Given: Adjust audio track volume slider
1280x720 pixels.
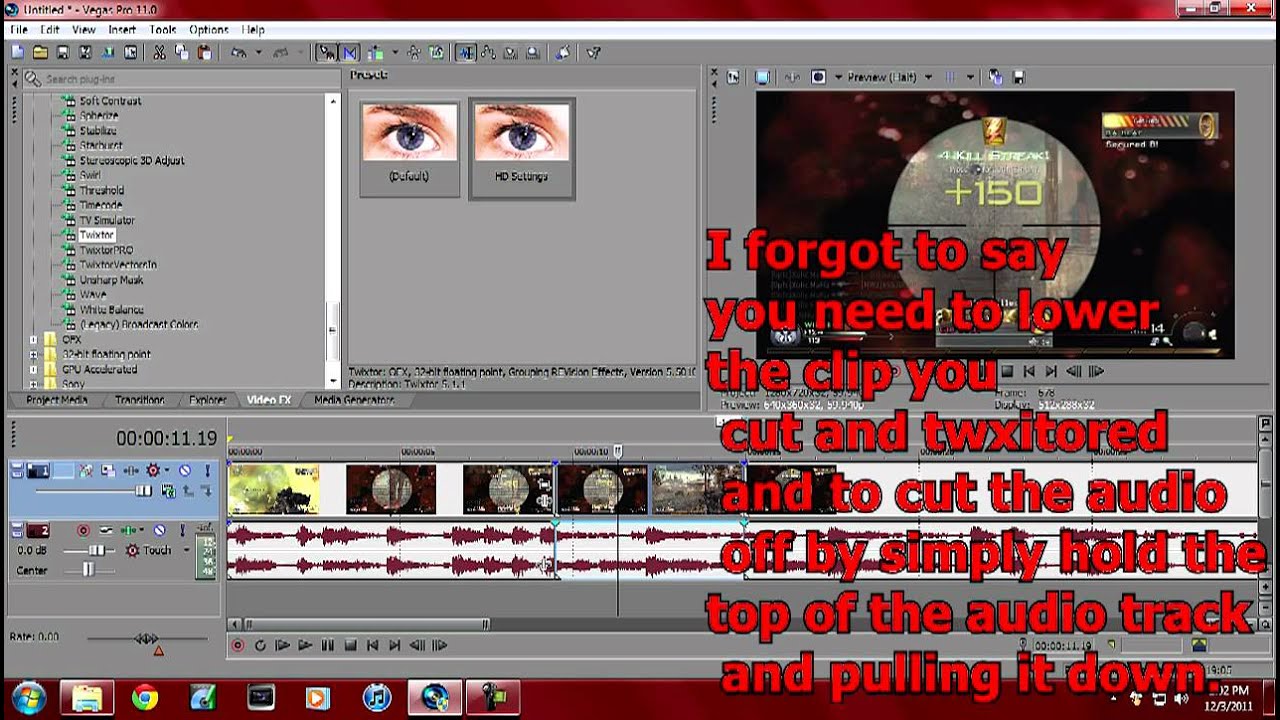Looking at the screenshot, I should pos(97,550).
